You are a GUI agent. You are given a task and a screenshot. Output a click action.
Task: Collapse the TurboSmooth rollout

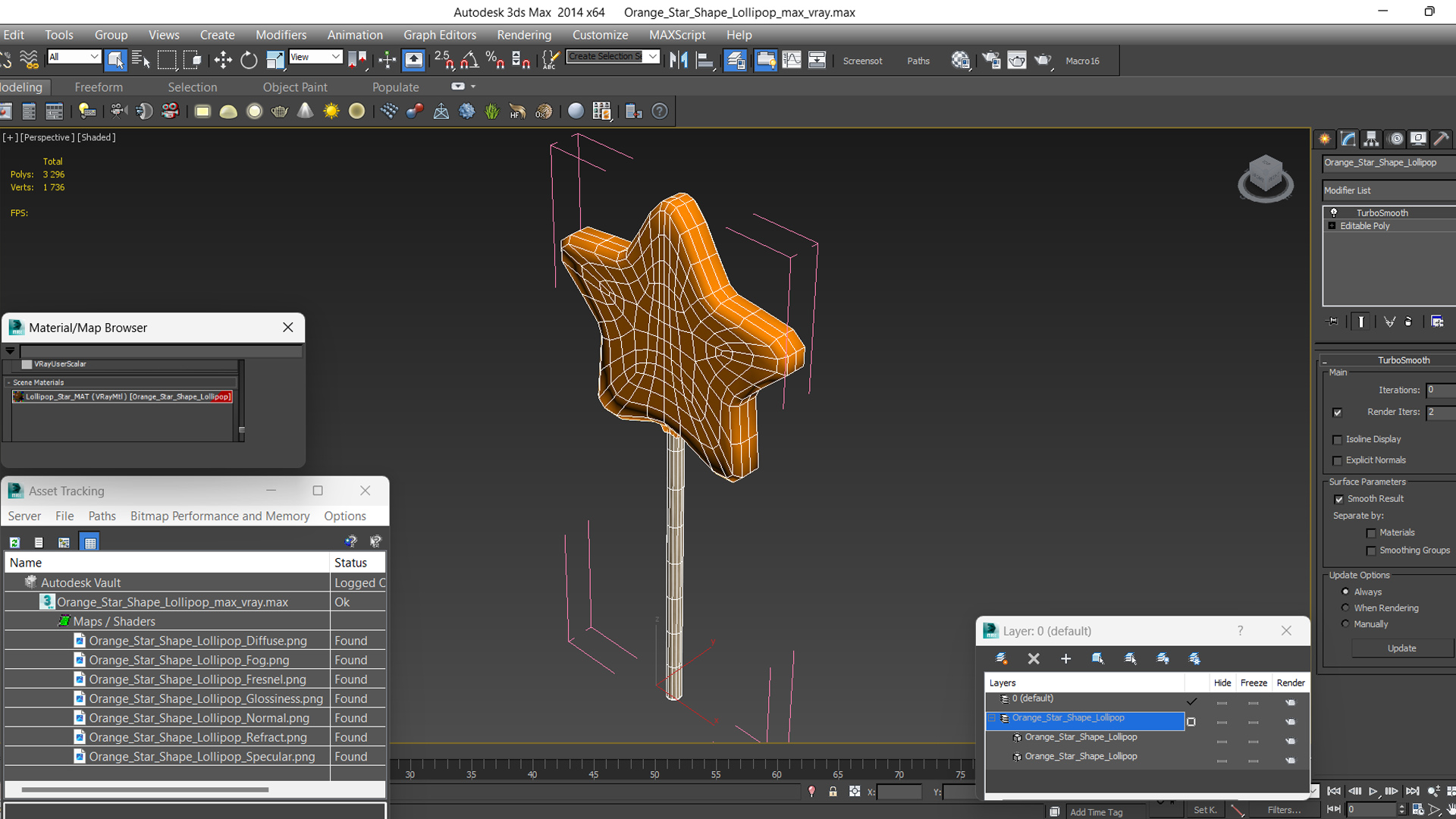click(x=1389, y=360)
